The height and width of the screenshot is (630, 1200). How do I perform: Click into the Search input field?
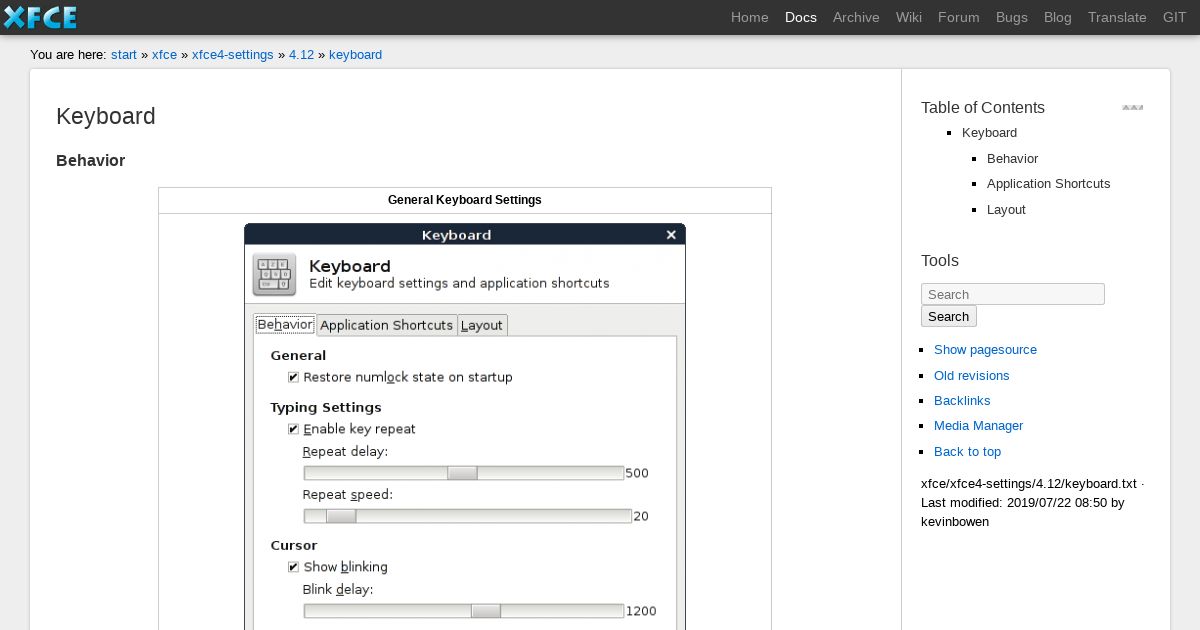1013,294
